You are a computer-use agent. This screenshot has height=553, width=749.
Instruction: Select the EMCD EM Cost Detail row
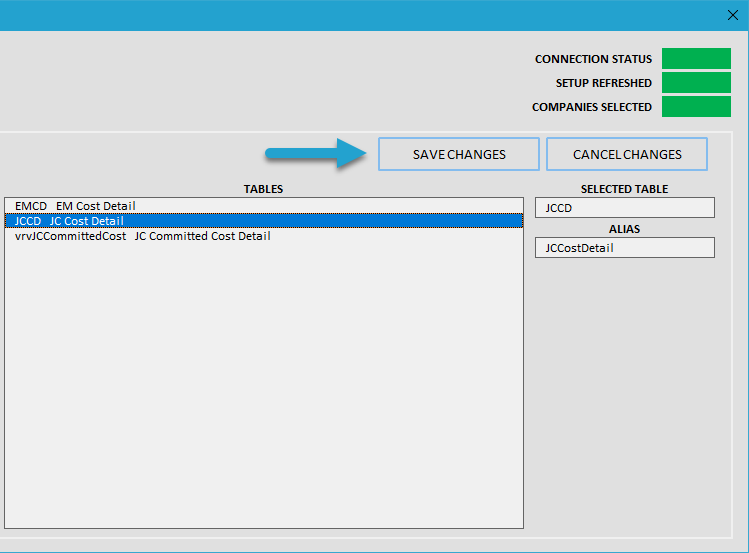264,206
